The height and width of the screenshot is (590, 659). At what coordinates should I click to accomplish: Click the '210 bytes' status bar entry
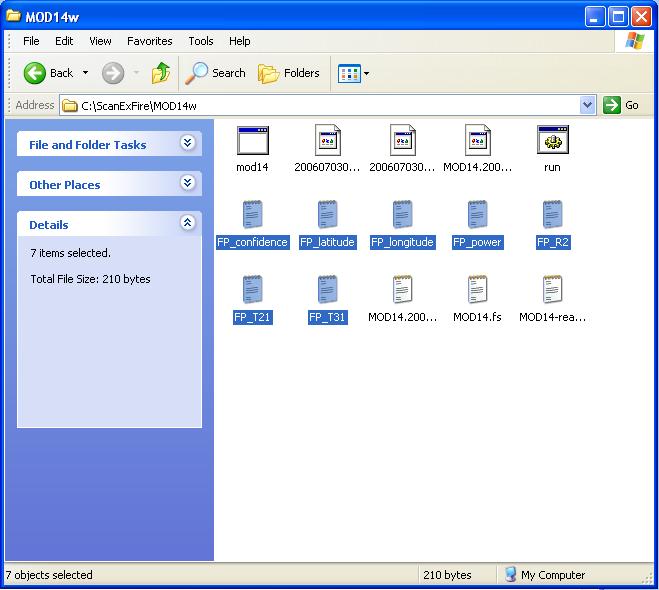point(447,575)
